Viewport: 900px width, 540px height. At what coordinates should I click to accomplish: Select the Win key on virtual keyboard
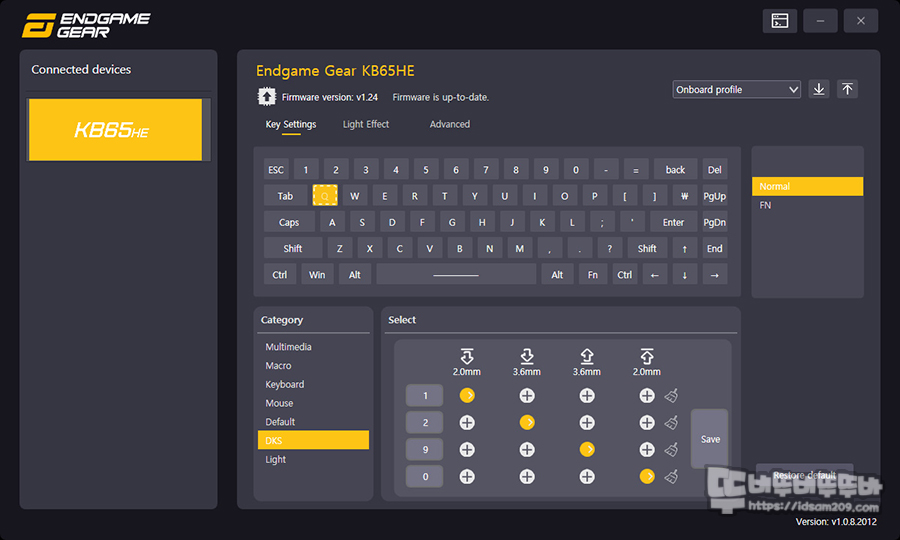[x=317, y=275]
